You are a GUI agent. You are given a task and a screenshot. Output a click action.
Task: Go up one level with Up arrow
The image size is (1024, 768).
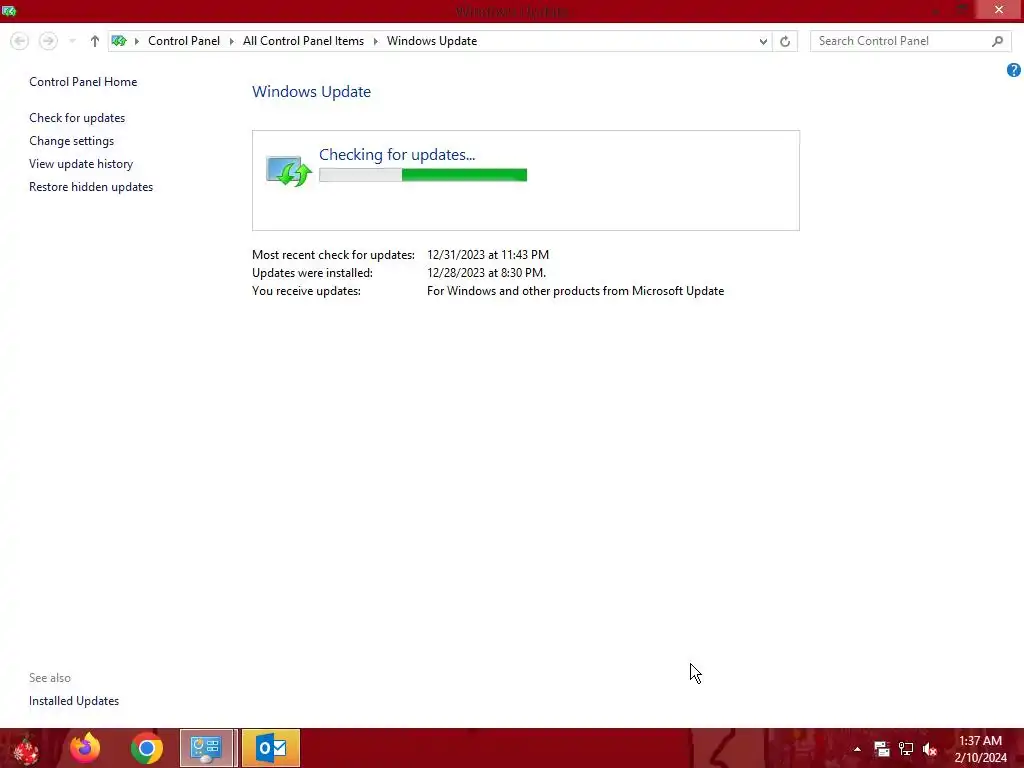click(95, 41)
